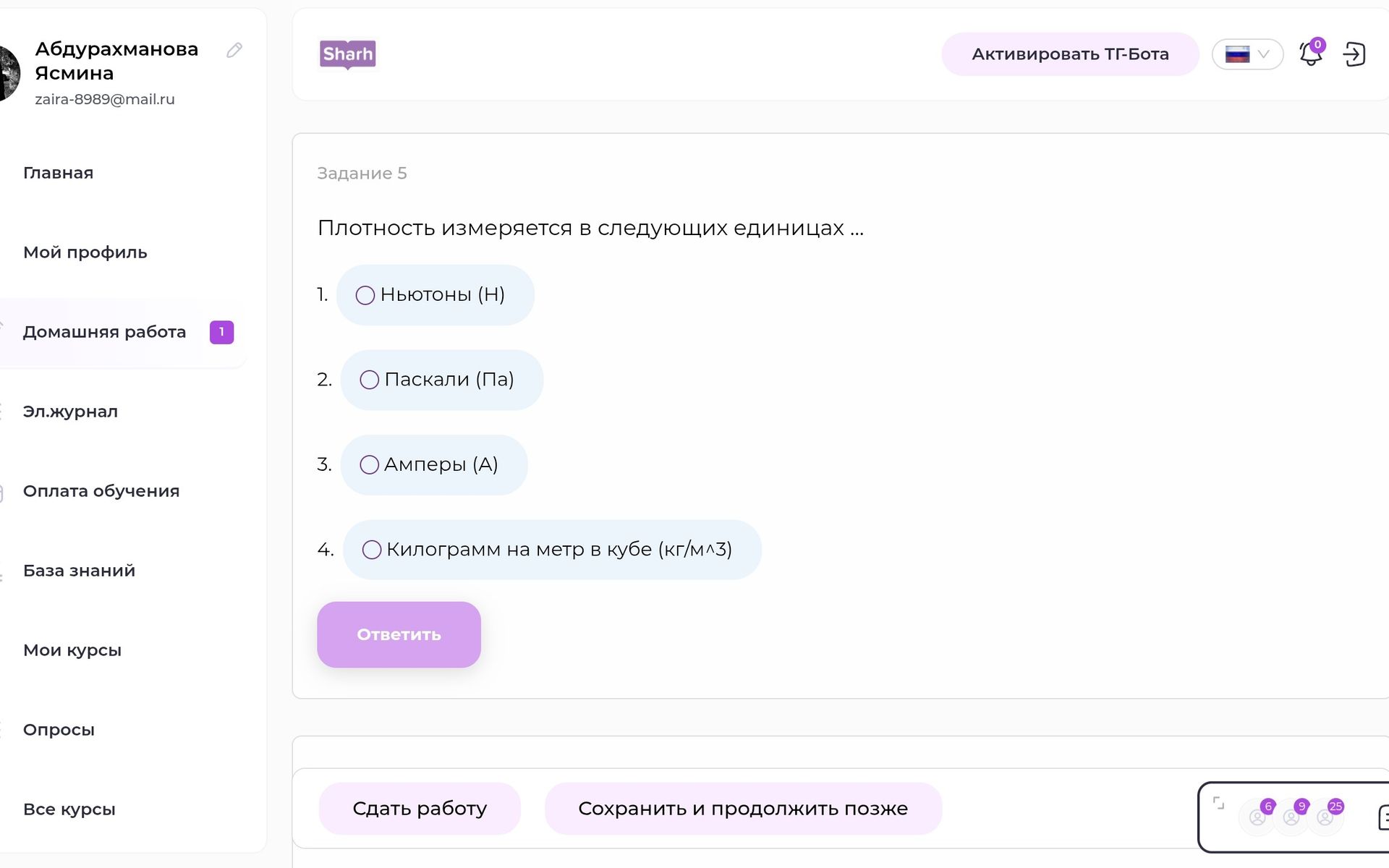Click the logout arrow icon

pos(1354,54)
